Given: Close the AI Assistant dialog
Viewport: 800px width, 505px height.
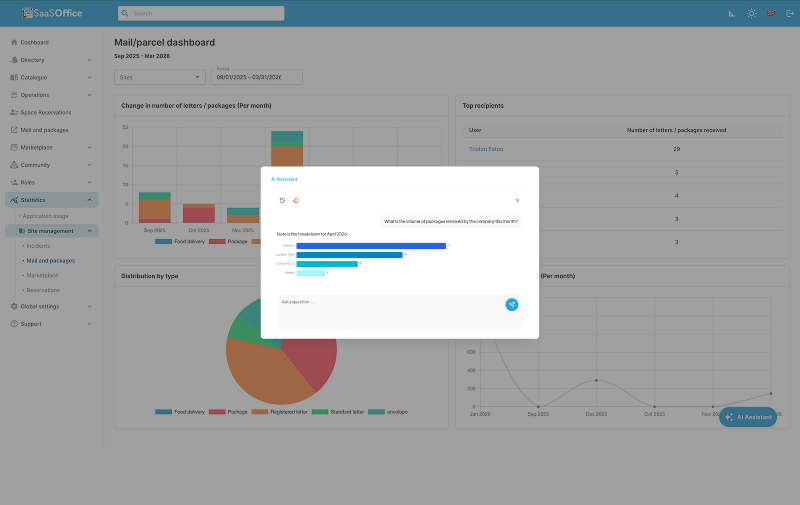Looking at the screenshot, I should tap(517, 200).
